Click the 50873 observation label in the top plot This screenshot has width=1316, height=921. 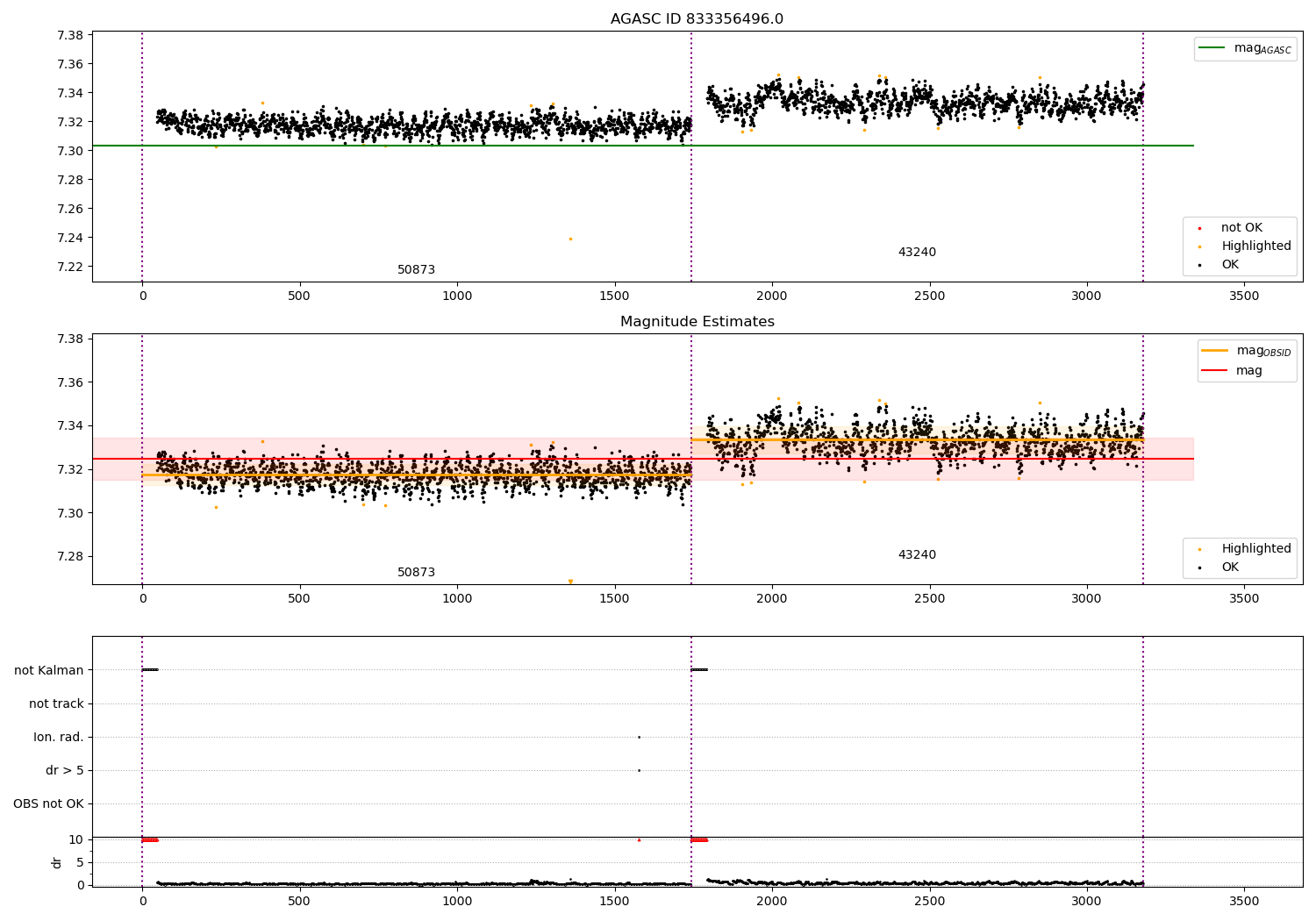coord(416,270)
